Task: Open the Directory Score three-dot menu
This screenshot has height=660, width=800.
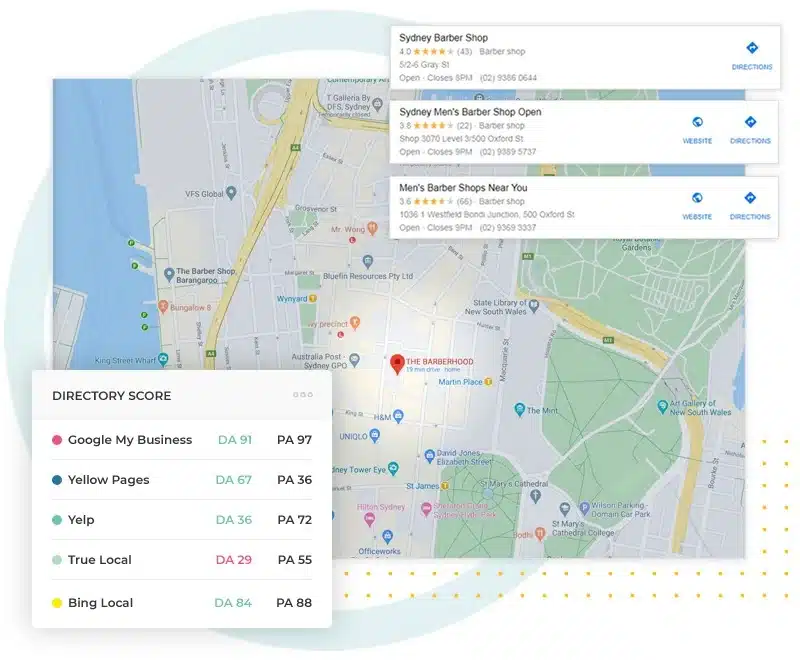Action: pyautogui.click(x=303, y=395)
